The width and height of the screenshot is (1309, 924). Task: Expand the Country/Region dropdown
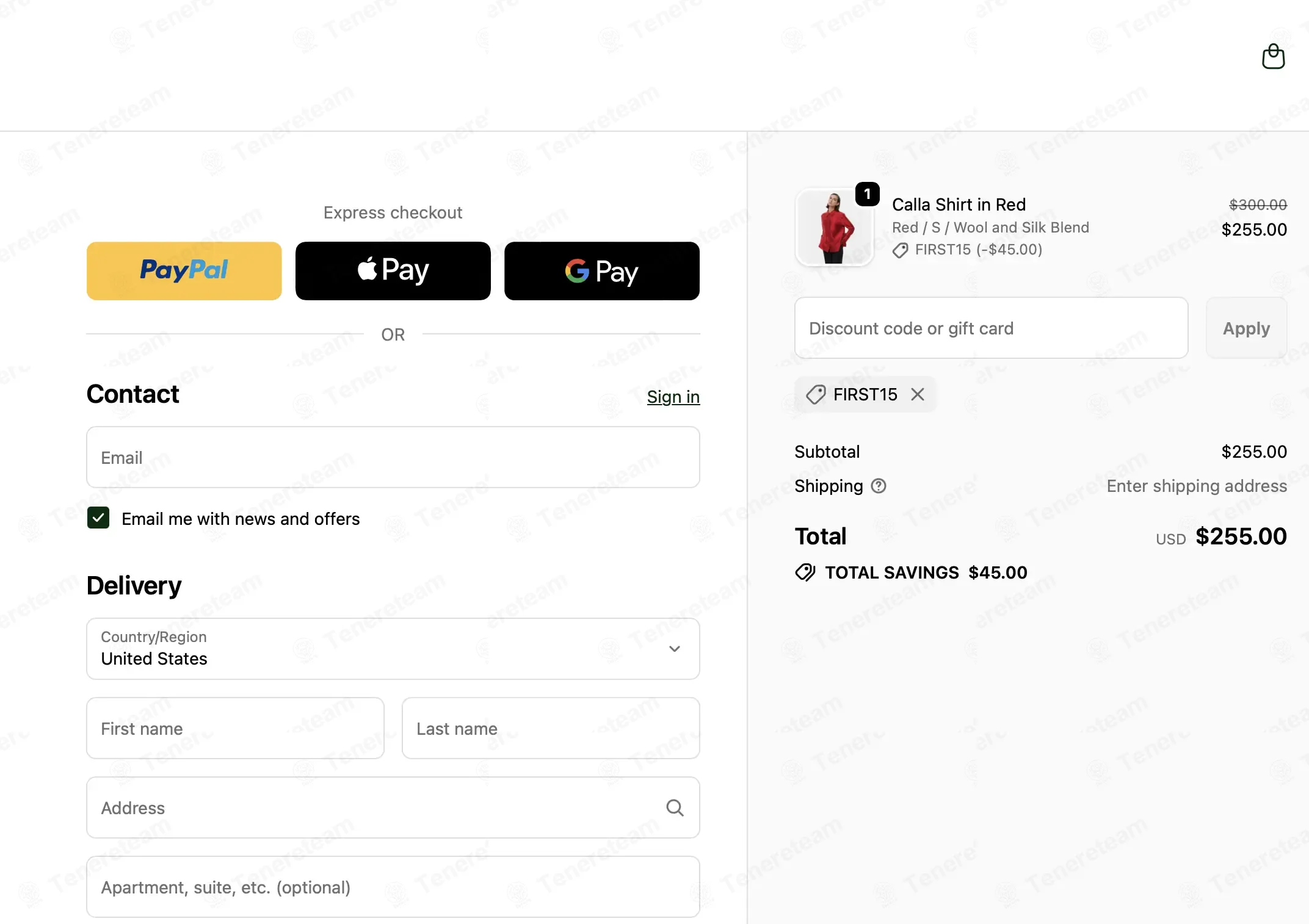click(x=393, y=649)
